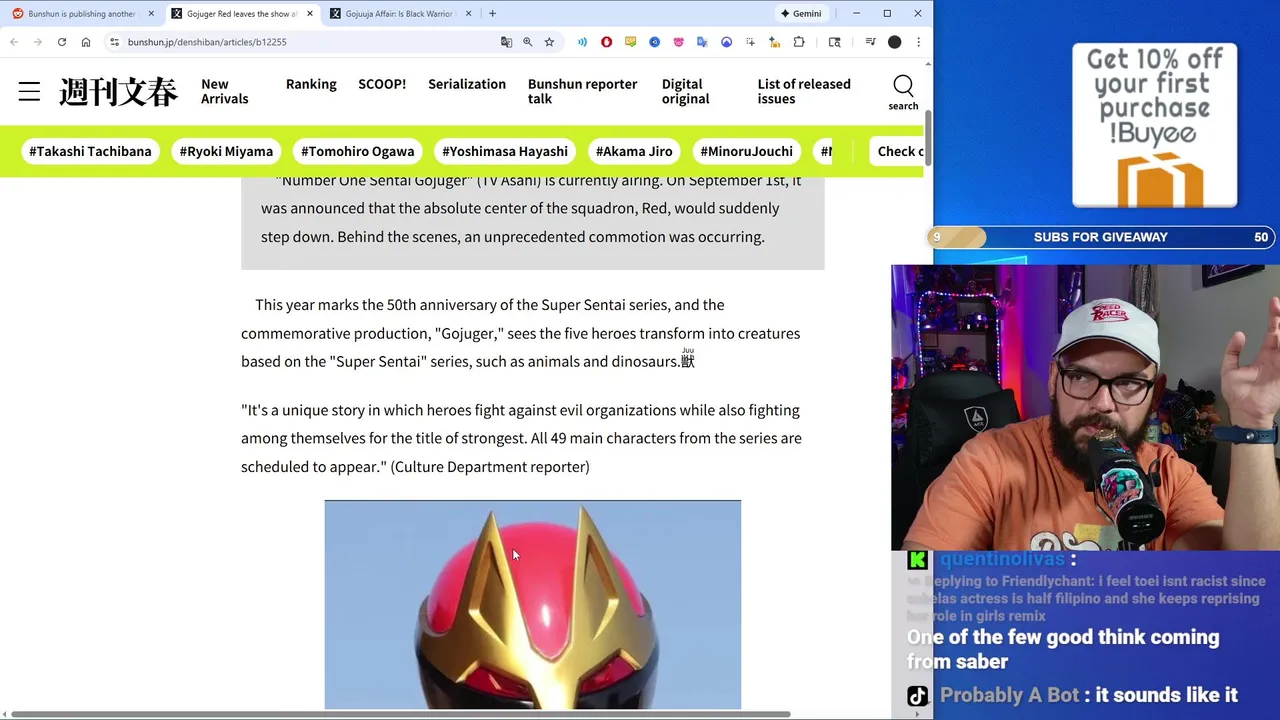Click the horizontal scrollbar at page bottom

tap(400, 714)
